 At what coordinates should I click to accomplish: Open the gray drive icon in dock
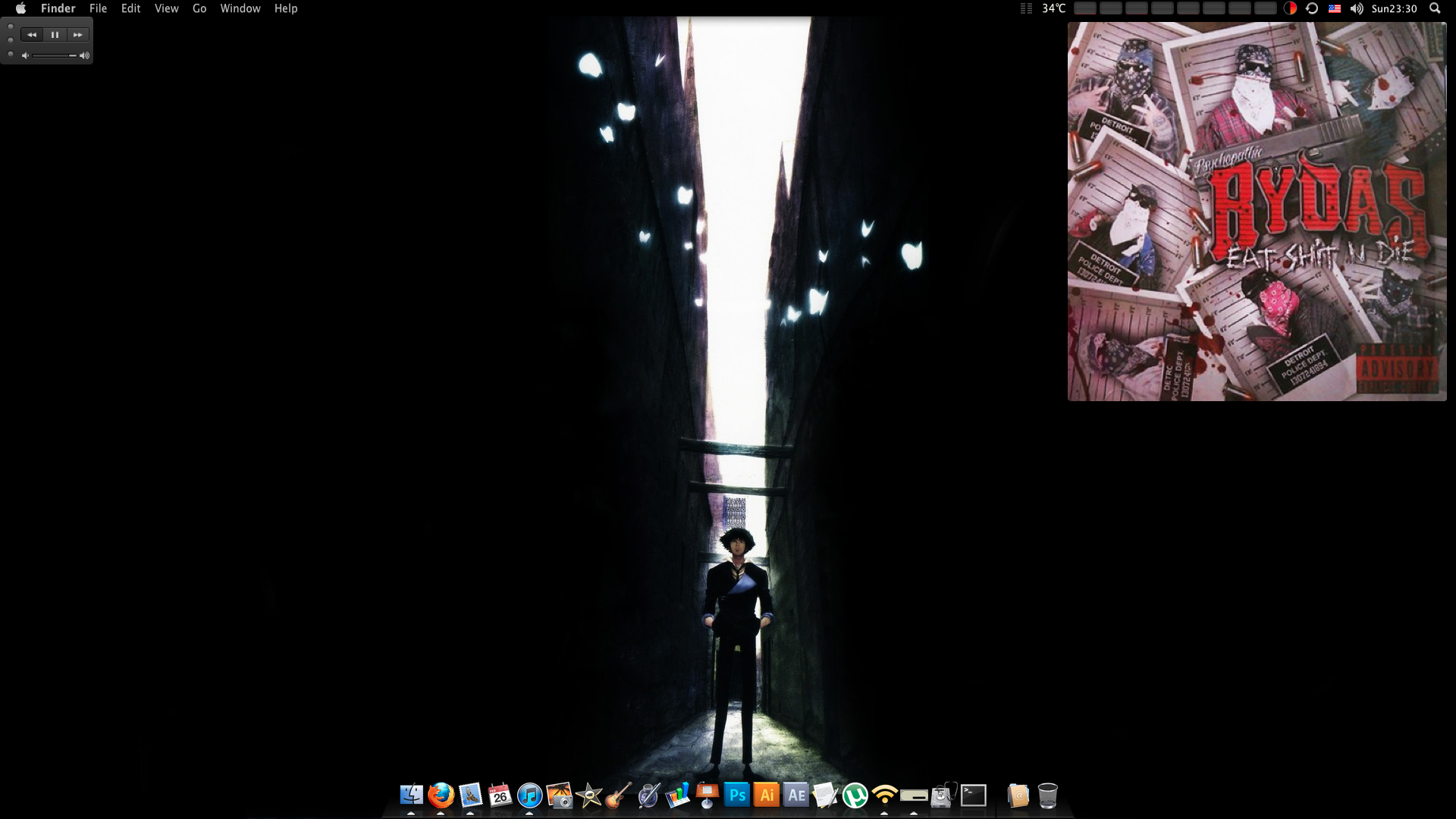pyautogui.click(x=914, y=795)
